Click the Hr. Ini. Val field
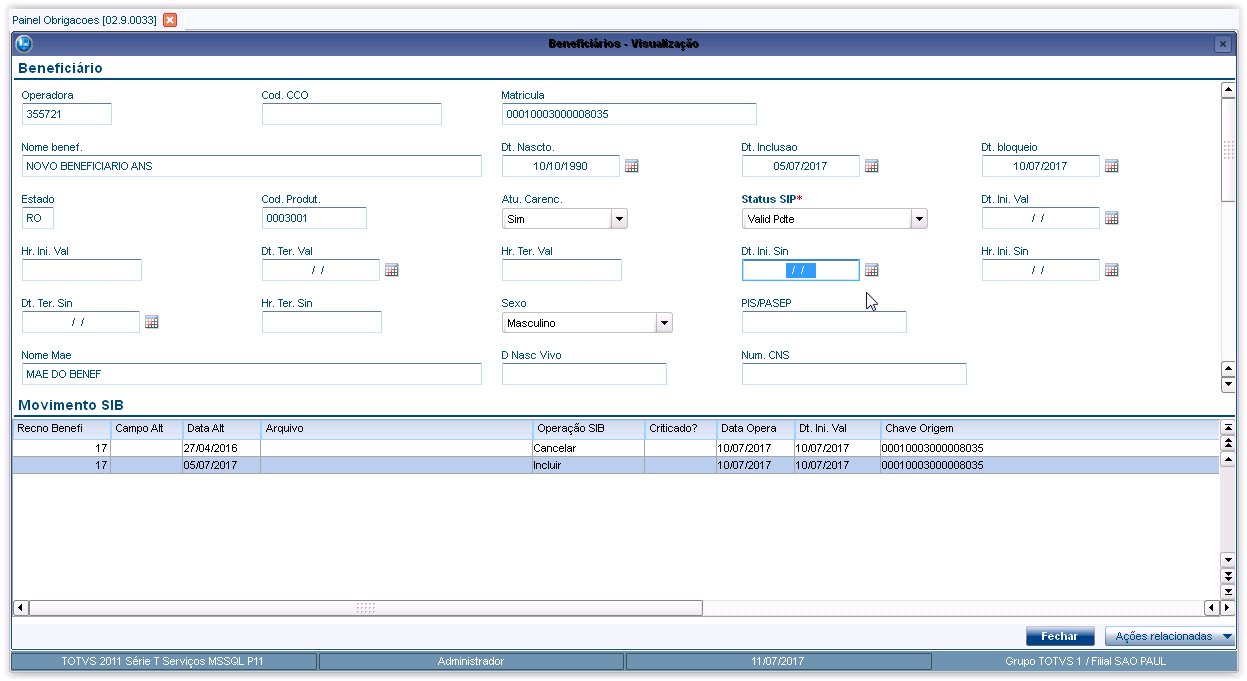Viewport: 1247px width, 681px height. pyautogui.click(x=82, y=270)
